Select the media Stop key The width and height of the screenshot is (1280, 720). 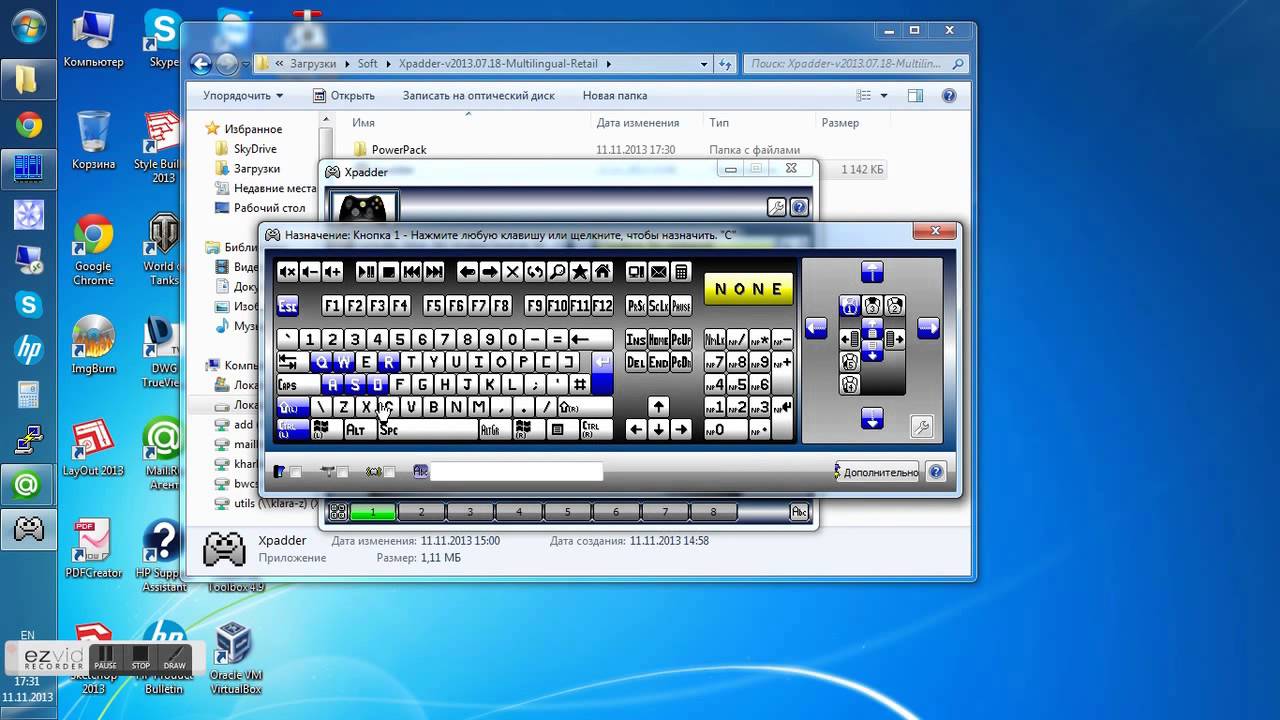pos(389,271)
